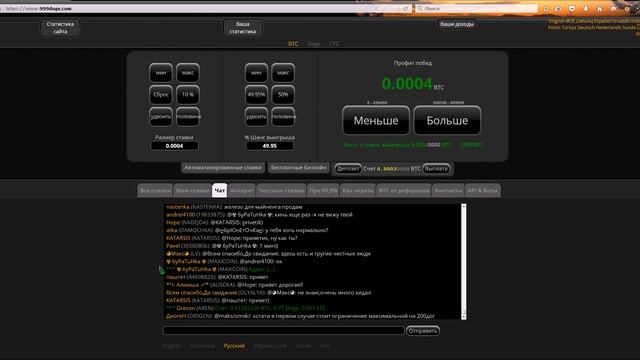
Task: Select 'Украинский' chat room language
Action: (x=270, y=346)
